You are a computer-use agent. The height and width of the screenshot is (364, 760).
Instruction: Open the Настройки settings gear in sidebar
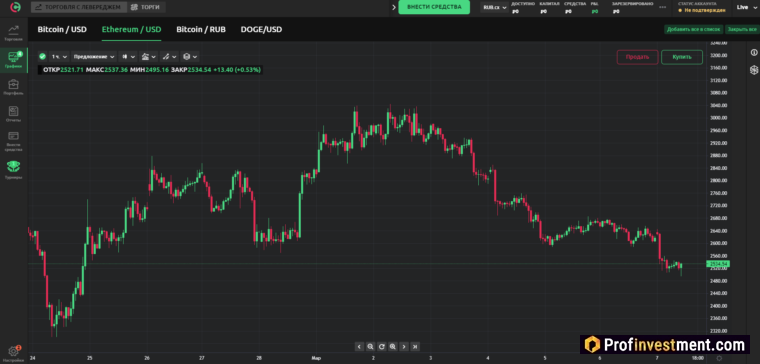14,353
